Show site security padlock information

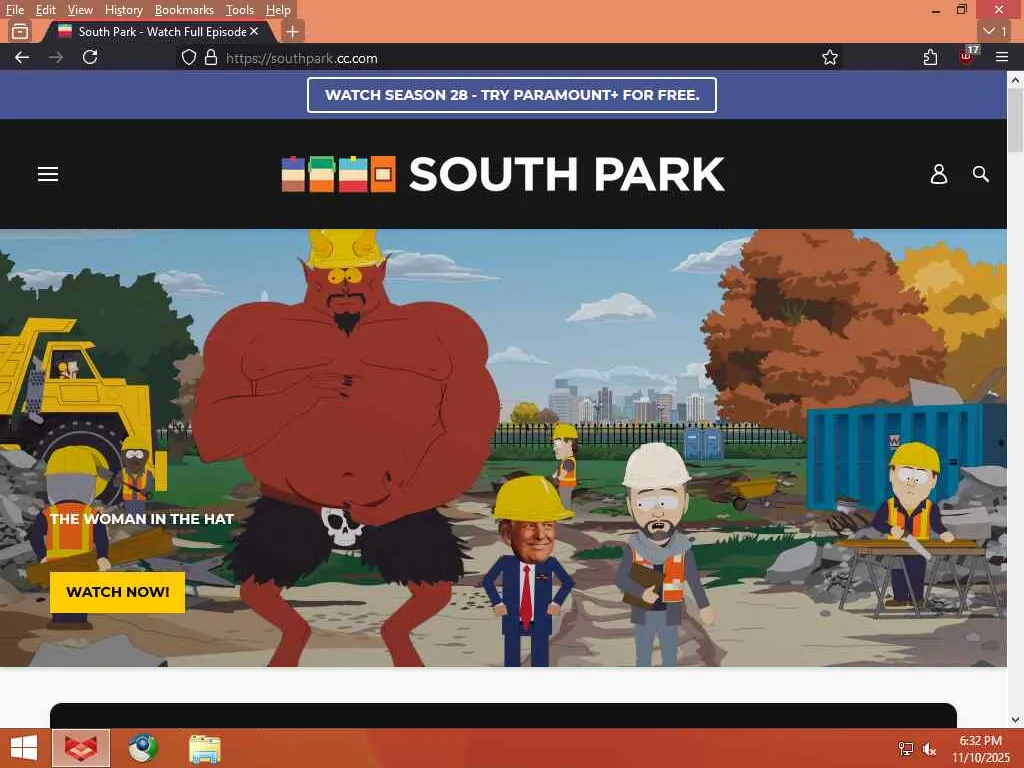pyautogui.click(x=211, y=57)
